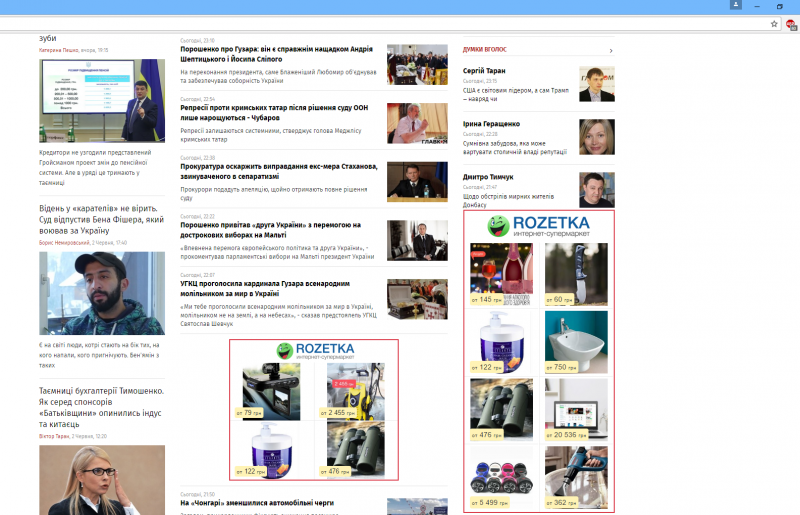Click author name Віктор Таран
The width and height of the screenshot is (800, 515).
[54, 436]
